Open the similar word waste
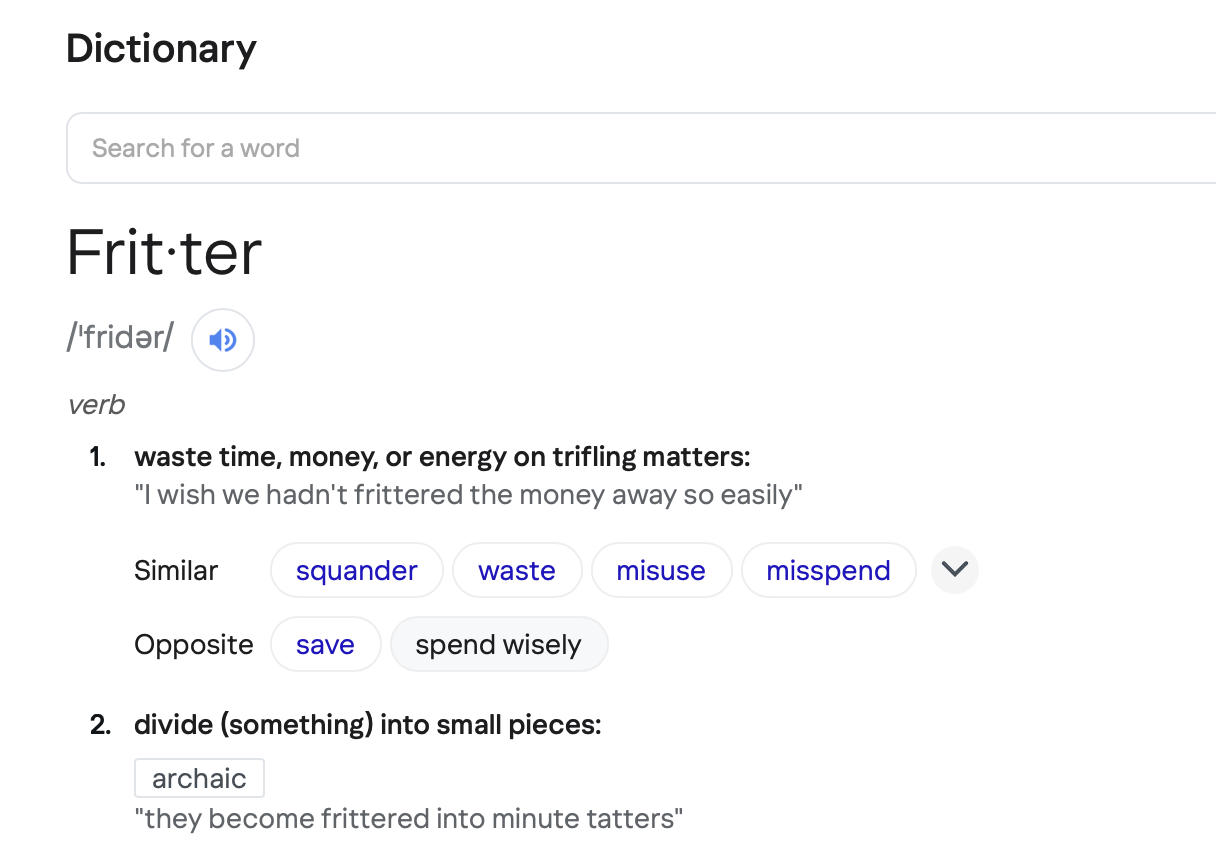 point(517,570)
